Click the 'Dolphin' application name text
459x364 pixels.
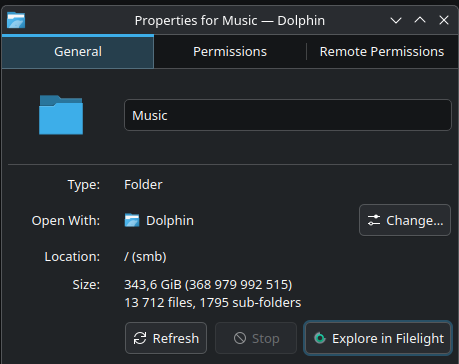coord(170,221)
